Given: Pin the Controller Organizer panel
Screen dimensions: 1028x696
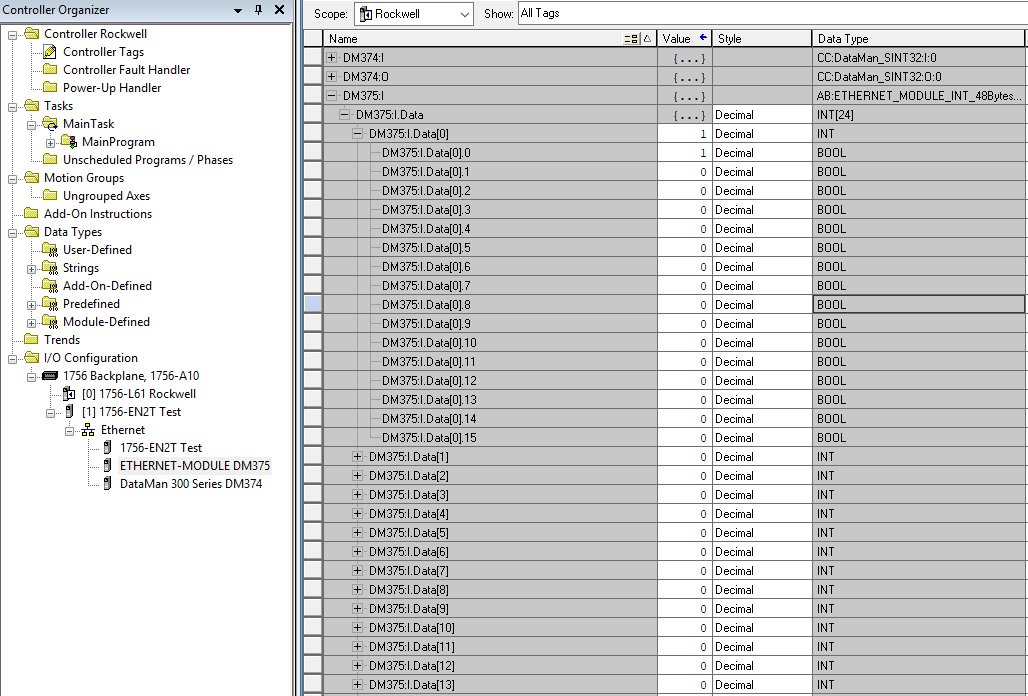Looking at the screenshot, I should (258, 10).
